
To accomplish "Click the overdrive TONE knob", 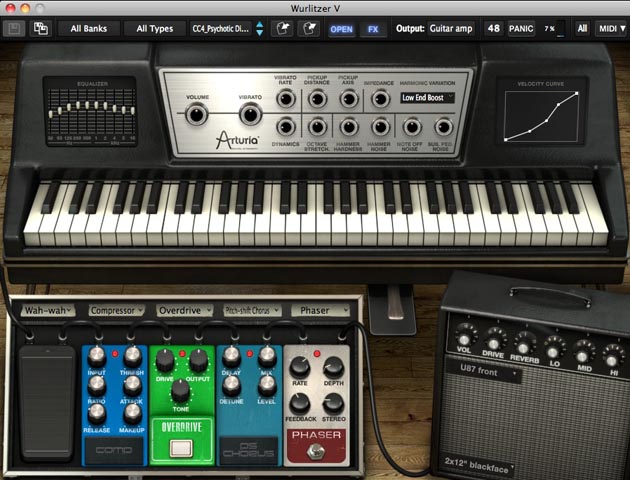I will (181, 391).
